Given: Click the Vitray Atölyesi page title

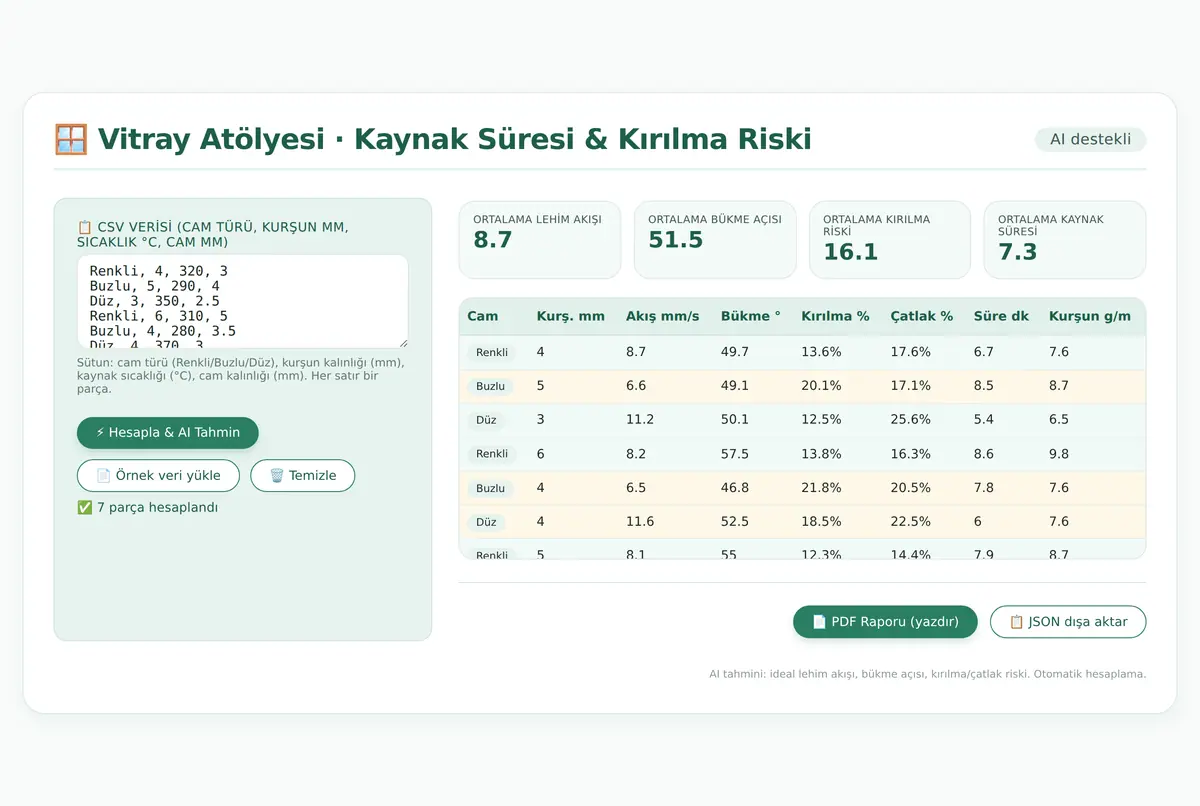Looking at the screenshot, I should [454, 139].
